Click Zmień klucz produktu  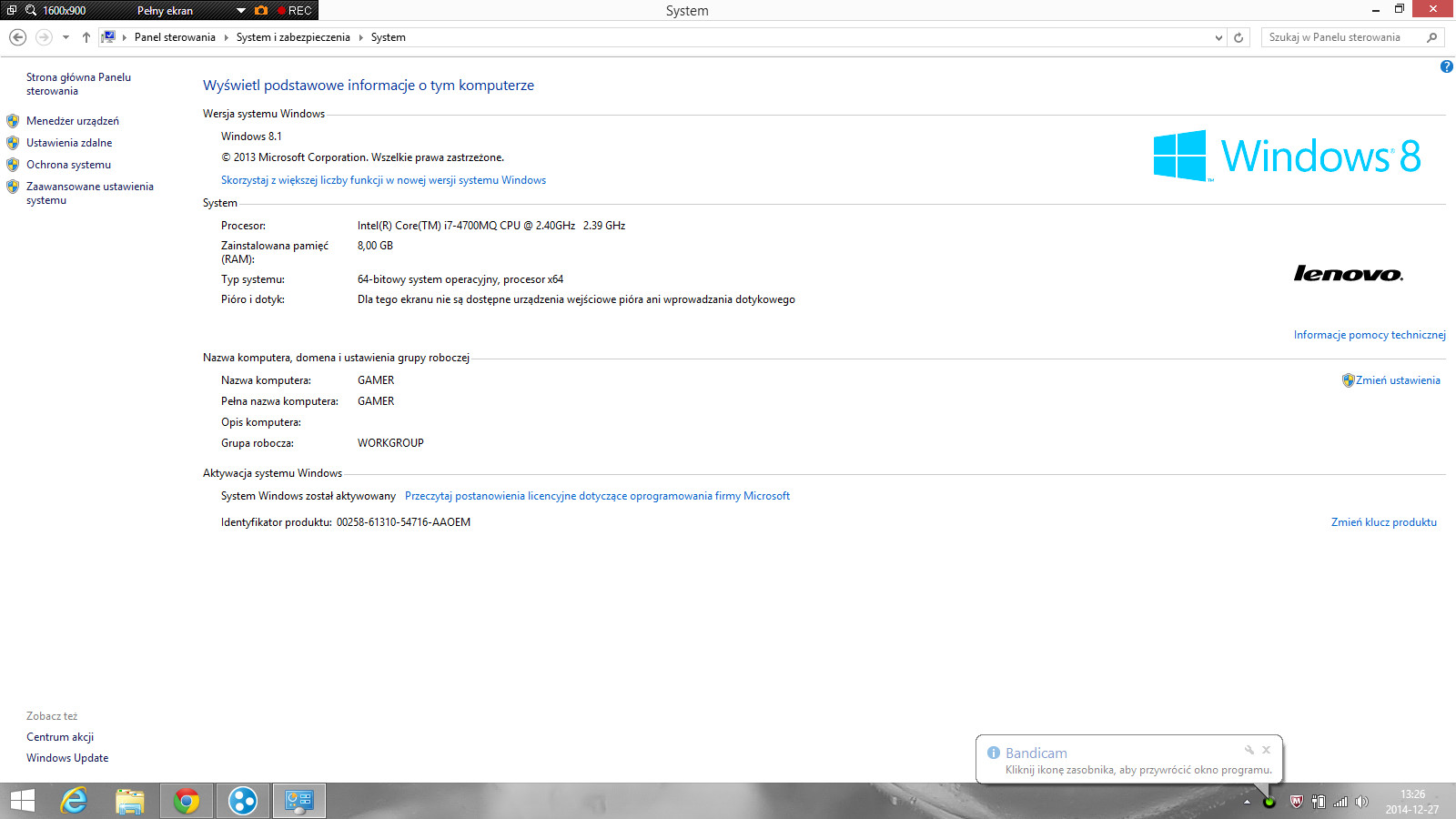[1384, 522]
